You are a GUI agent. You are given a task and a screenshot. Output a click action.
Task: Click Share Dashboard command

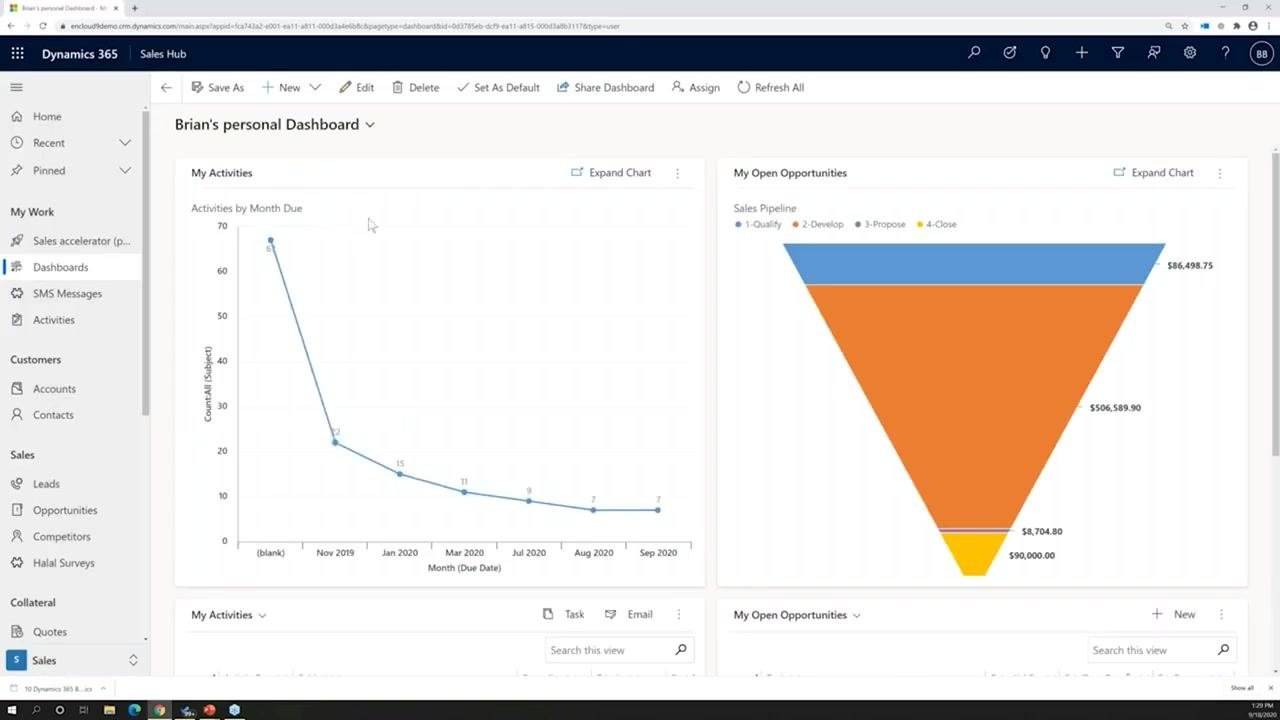tap(605, 87)
